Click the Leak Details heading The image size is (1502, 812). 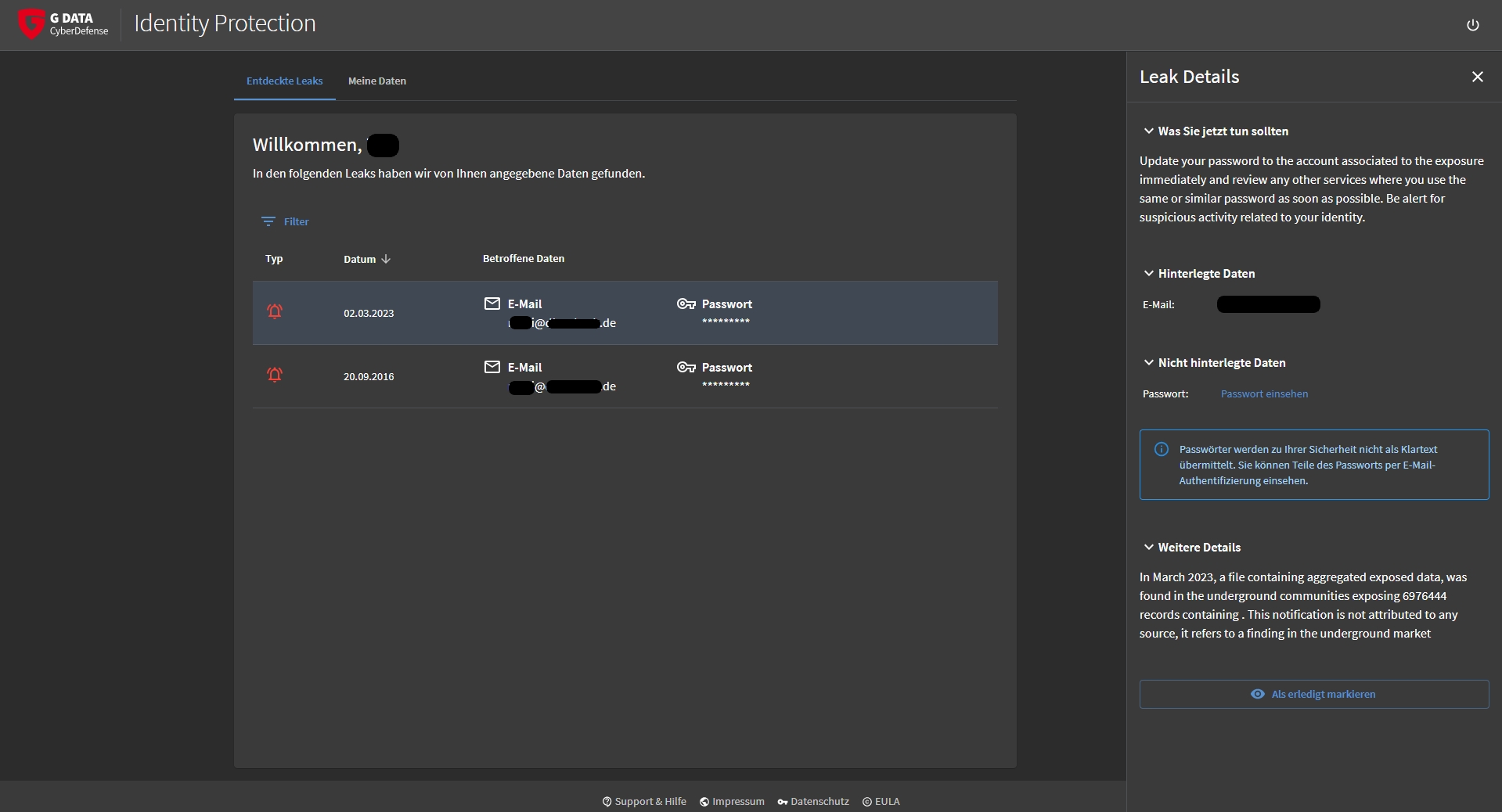click(x=1189, y=77)
